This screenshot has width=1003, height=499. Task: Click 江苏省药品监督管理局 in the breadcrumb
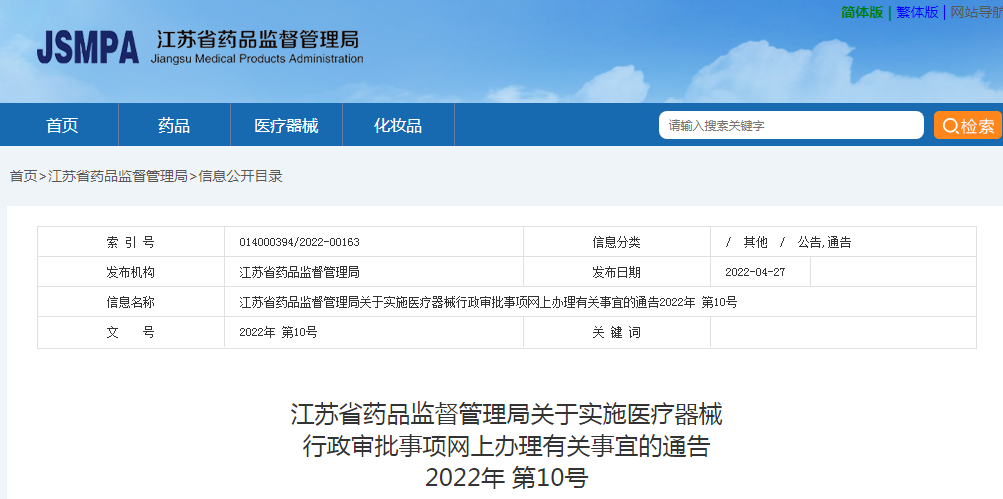click(118, 176)
